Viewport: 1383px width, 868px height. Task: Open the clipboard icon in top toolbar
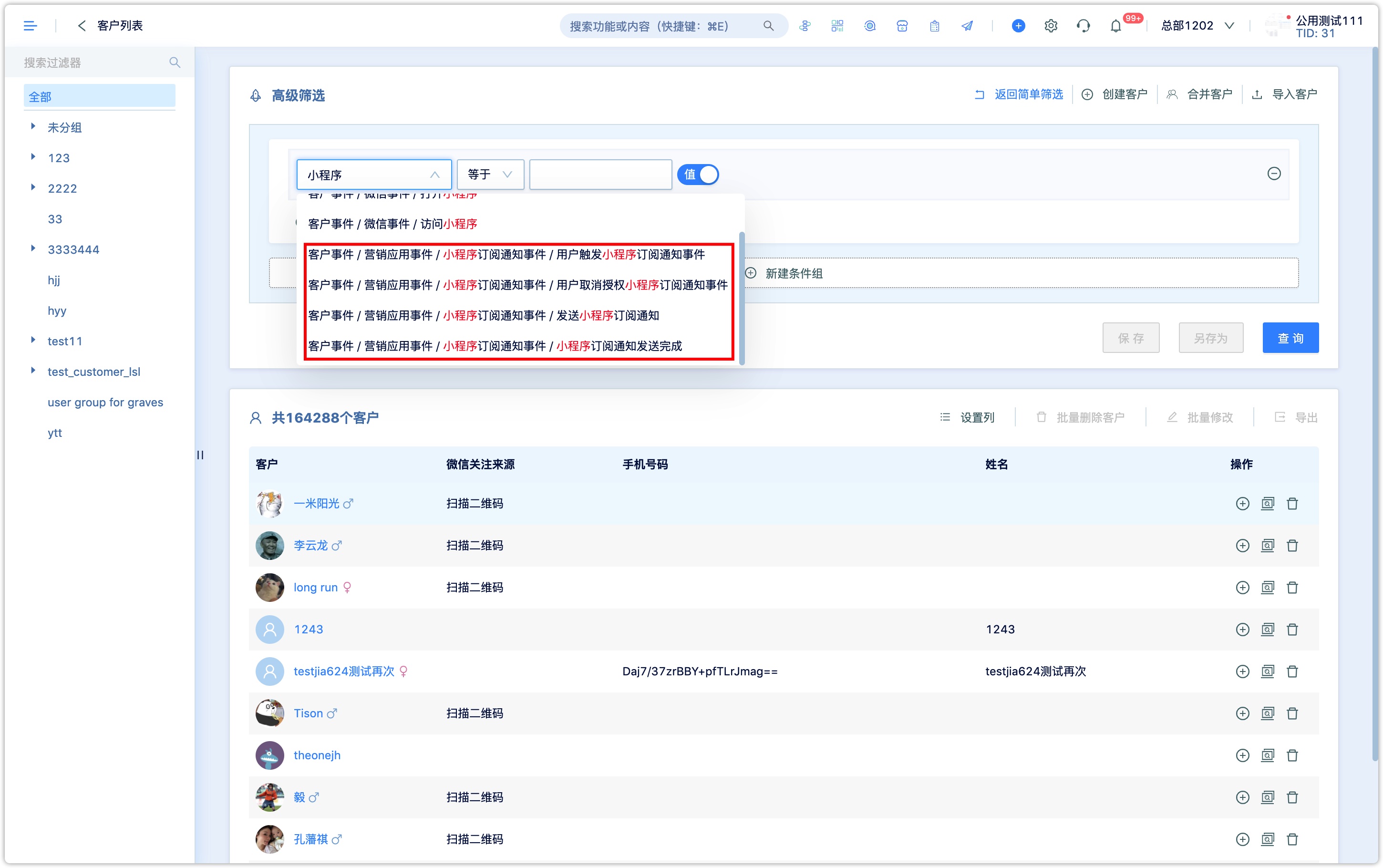click(935, 26)
